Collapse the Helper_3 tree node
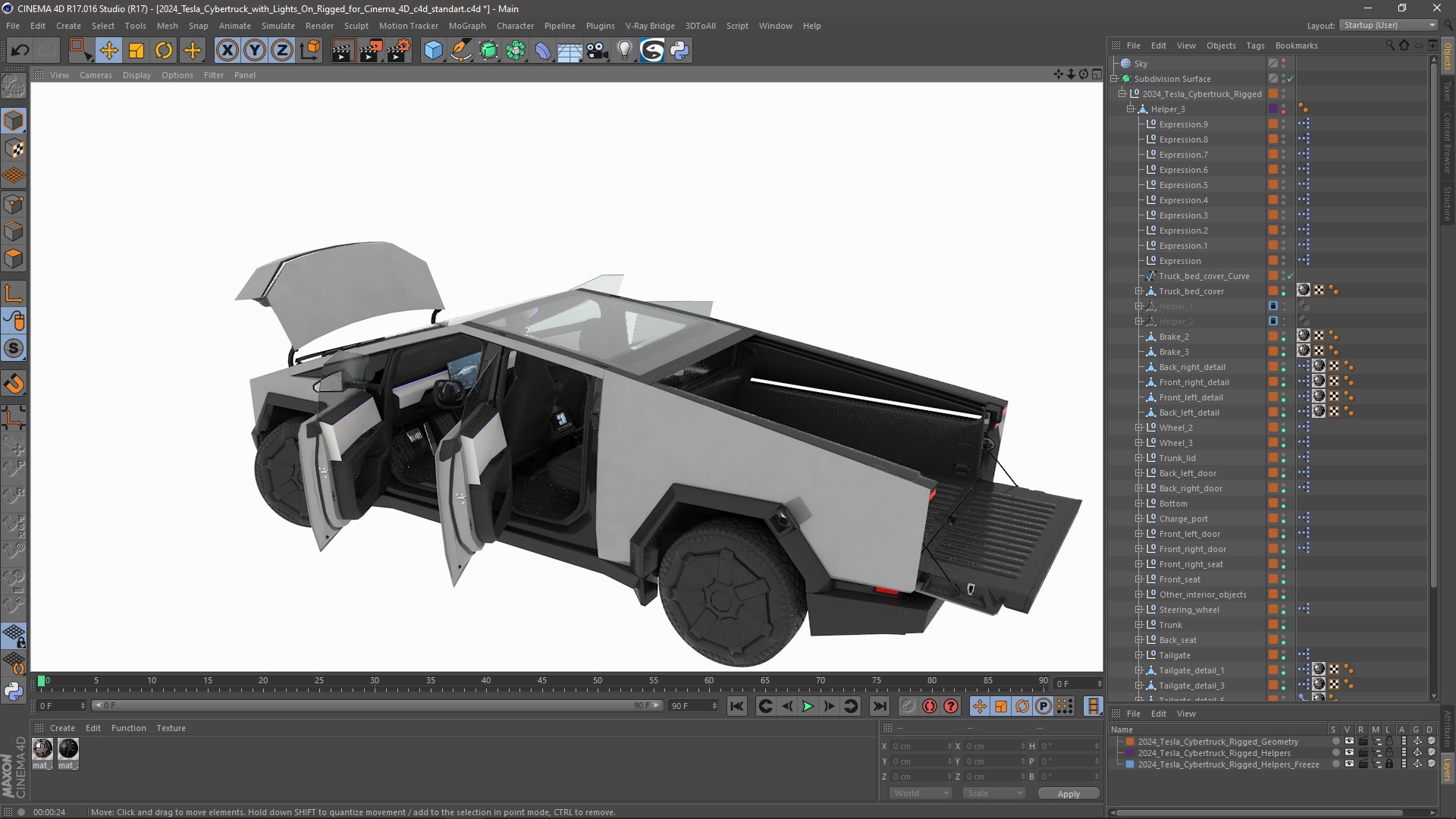Screen dimensions: 1456x819 click(x=1131, y=109)
